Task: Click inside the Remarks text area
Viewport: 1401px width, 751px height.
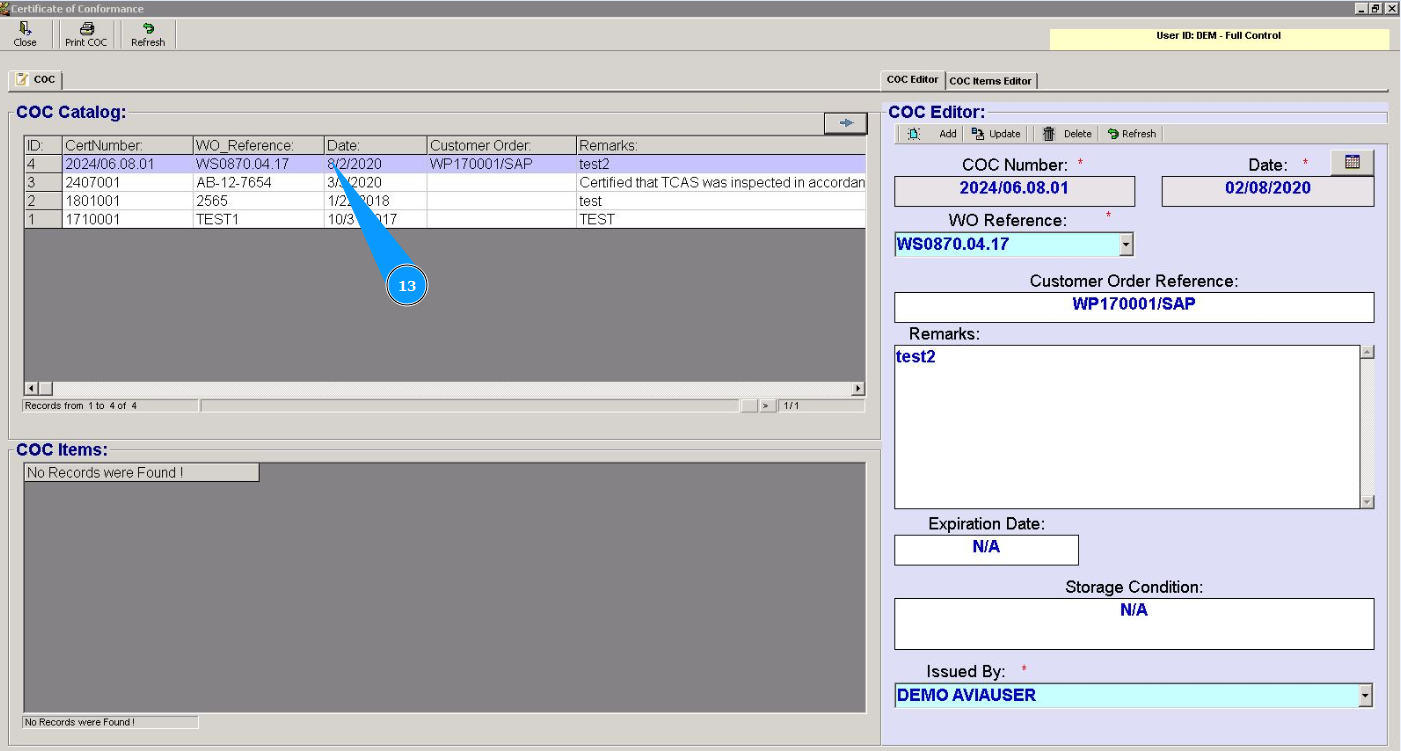Action: tap(1127, 427)
